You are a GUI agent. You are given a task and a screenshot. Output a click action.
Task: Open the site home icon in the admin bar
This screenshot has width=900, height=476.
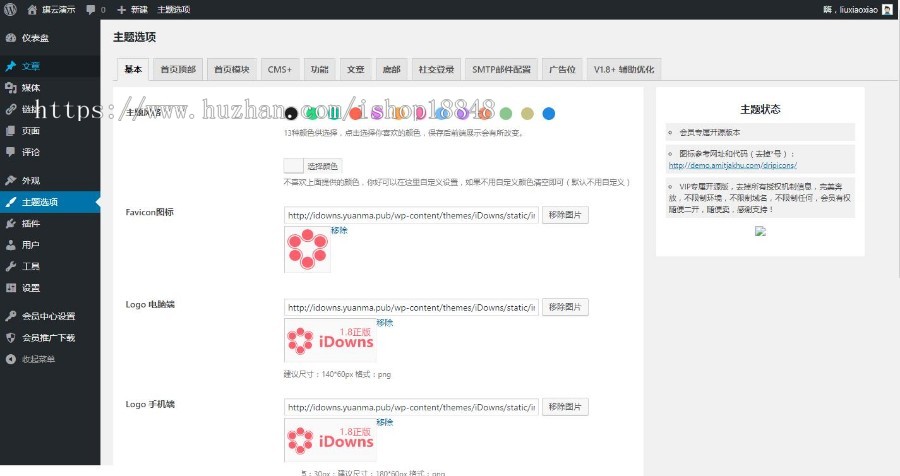tap(32, 9)
